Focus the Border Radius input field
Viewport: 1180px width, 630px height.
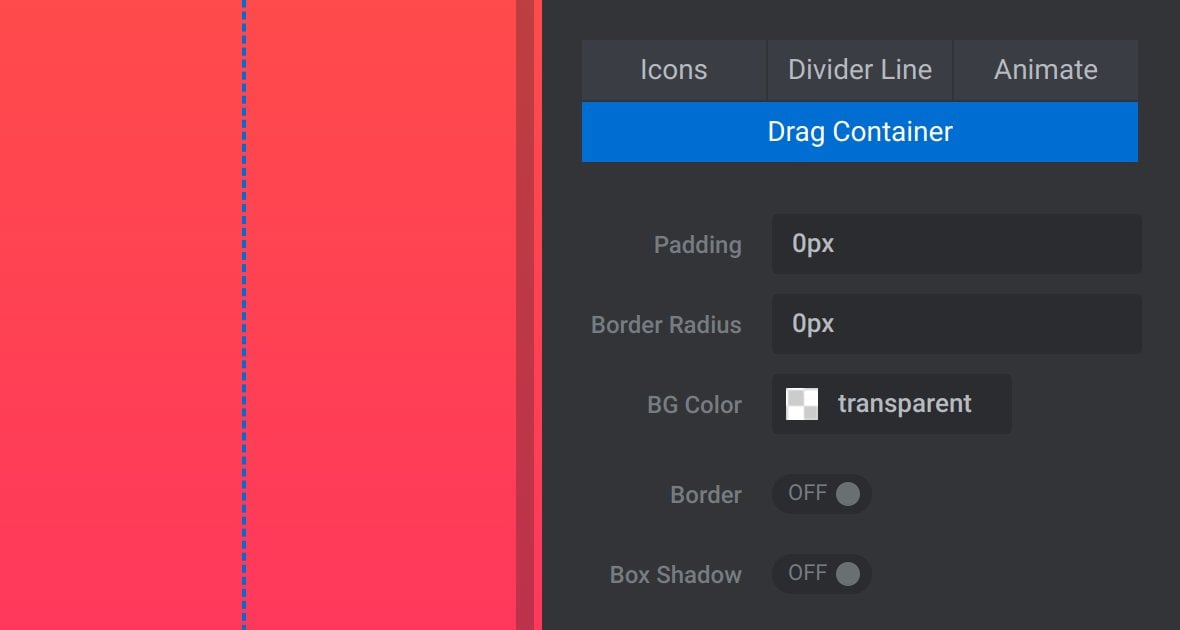pyautogui.click(x=955, y=324)
